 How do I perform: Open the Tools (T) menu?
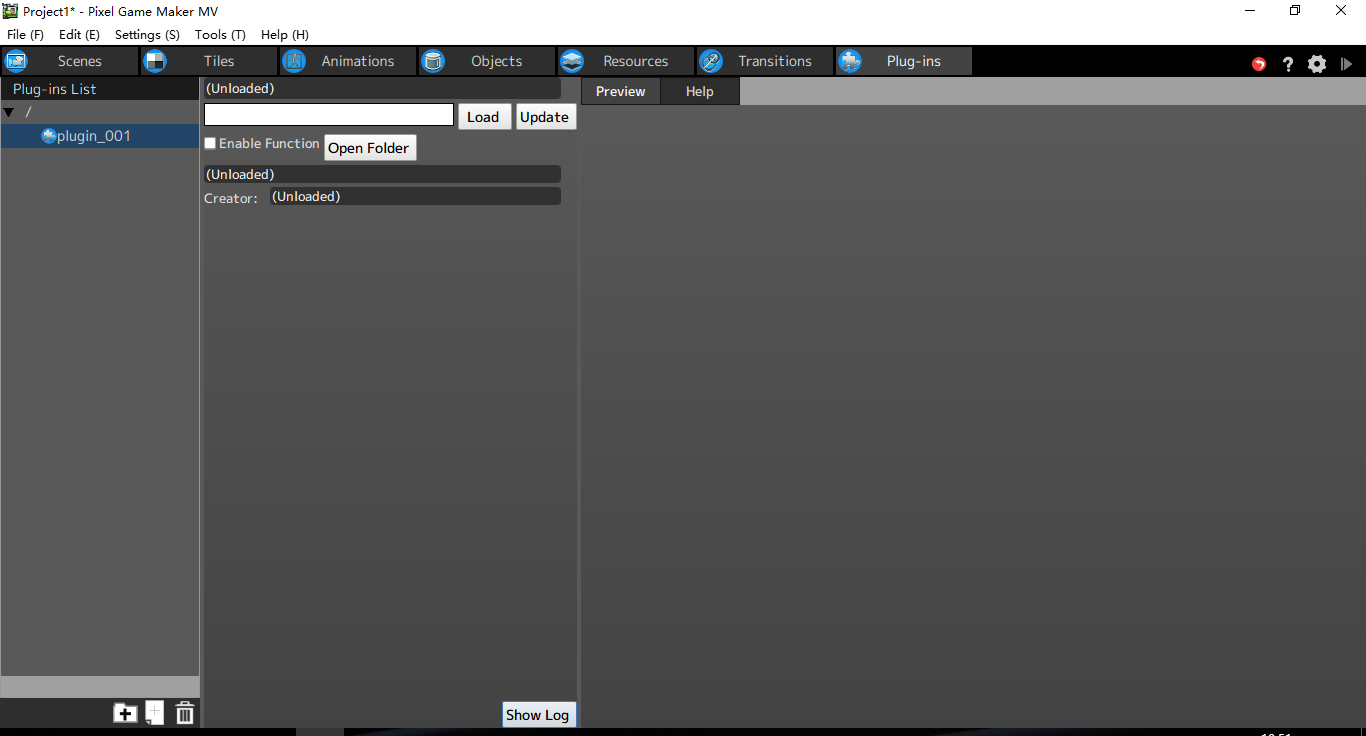220,34
